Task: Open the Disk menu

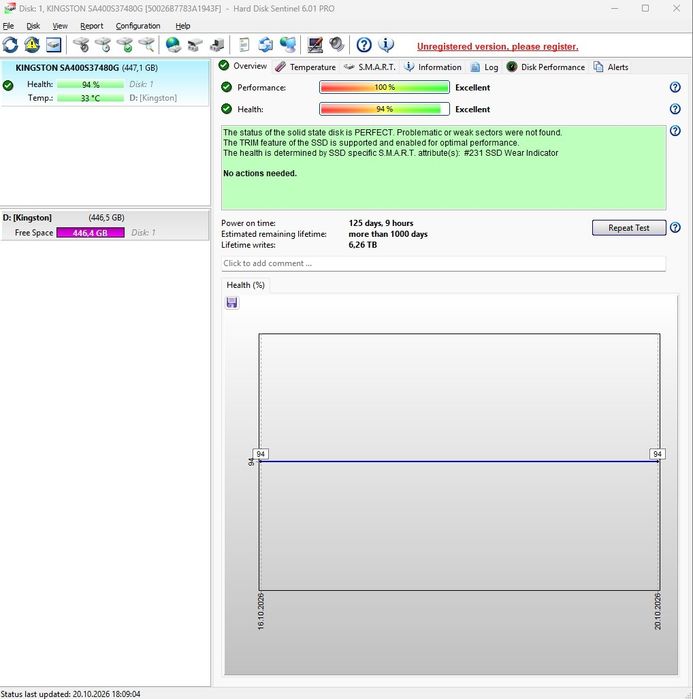Action: (x=33, y=26)
